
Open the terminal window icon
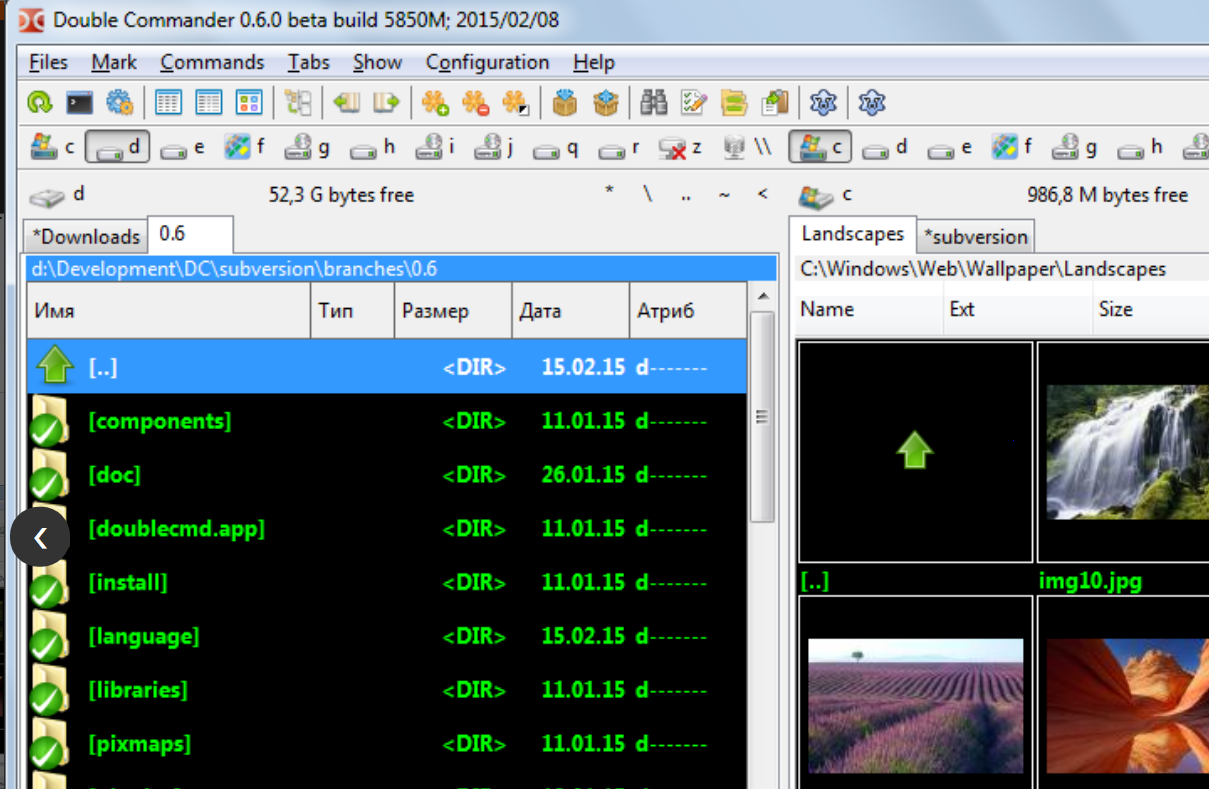point(79,102)
